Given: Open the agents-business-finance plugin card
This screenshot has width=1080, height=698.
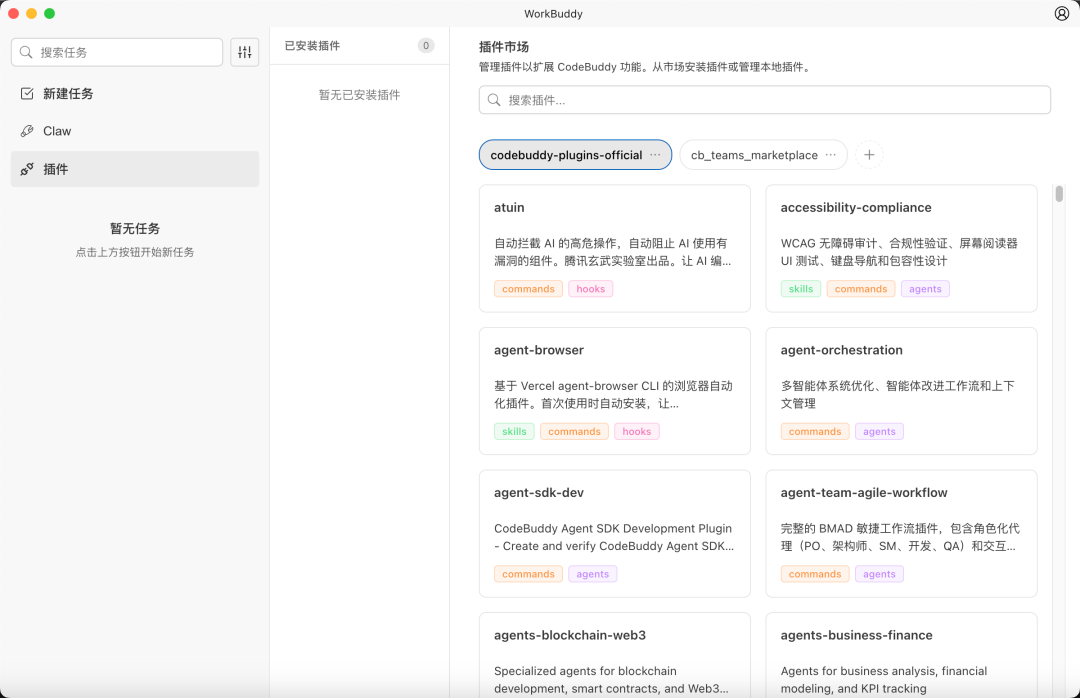Looking at the screenshot, I should pyautogui.click(x=901, y=655).
